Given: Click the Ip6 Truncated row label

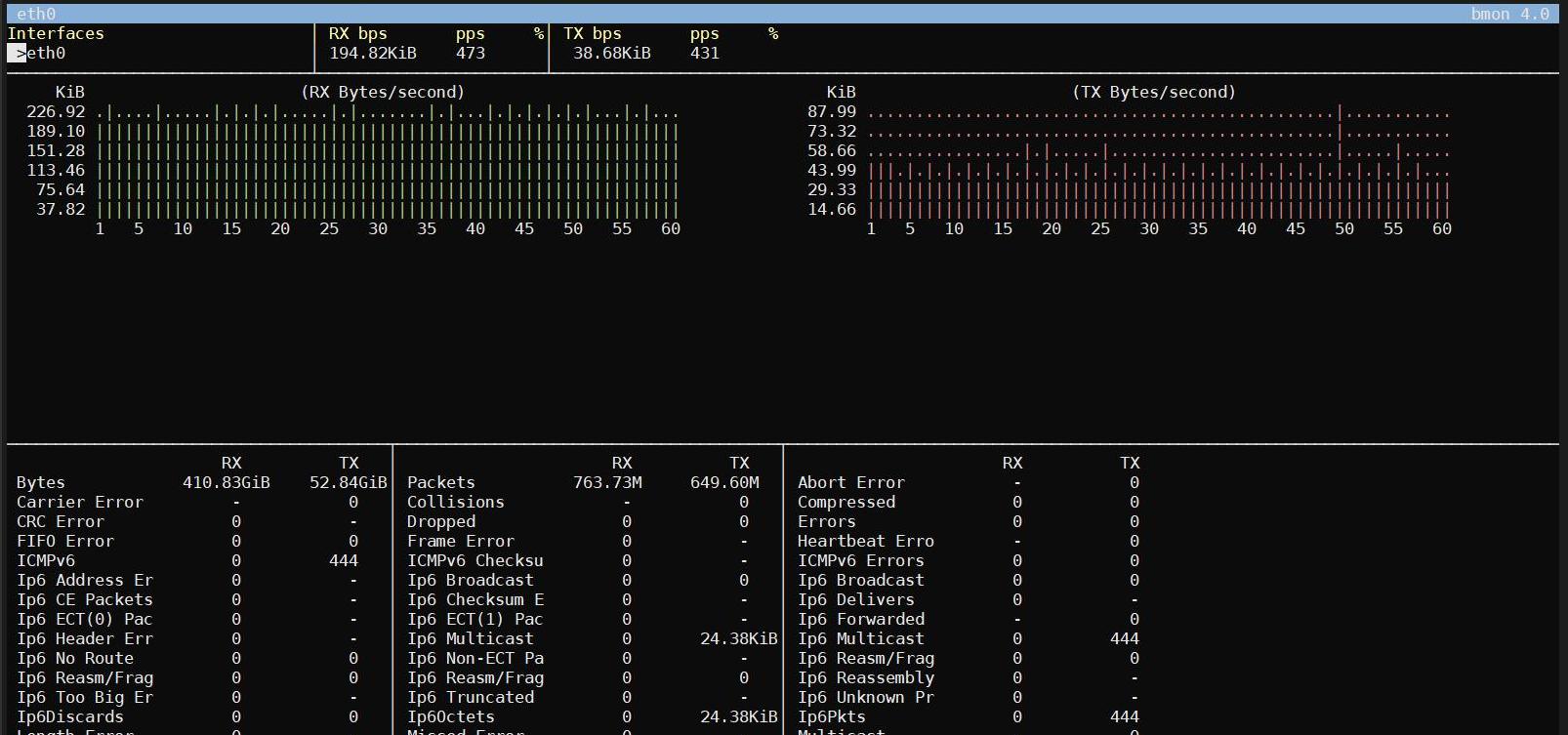Looking at the screenshot, I should [x=471, y=697].
